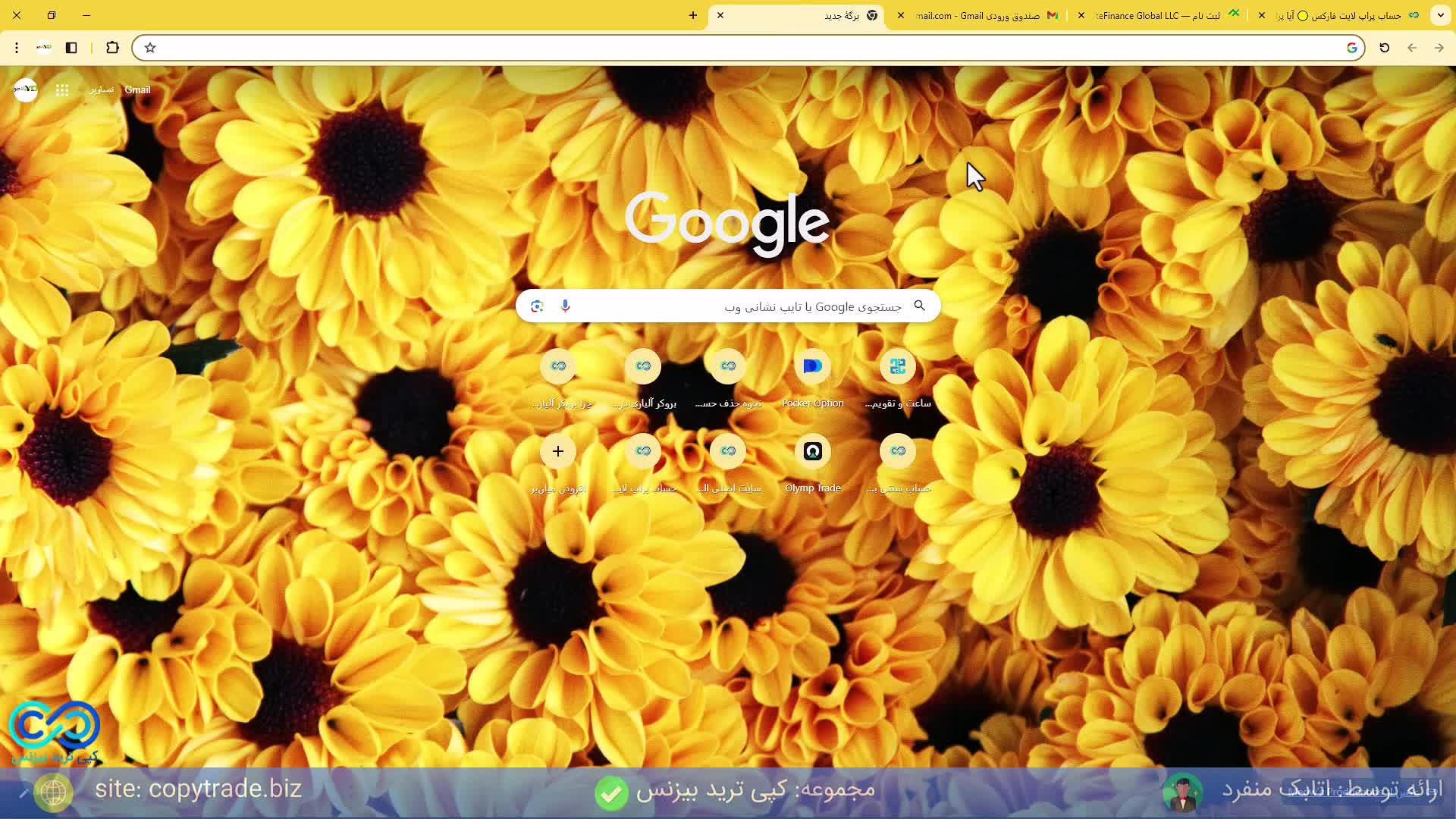Viewport: 1456px width, 819px height.
Task: Click the voice search microphone icon
Action: point(565,306)
